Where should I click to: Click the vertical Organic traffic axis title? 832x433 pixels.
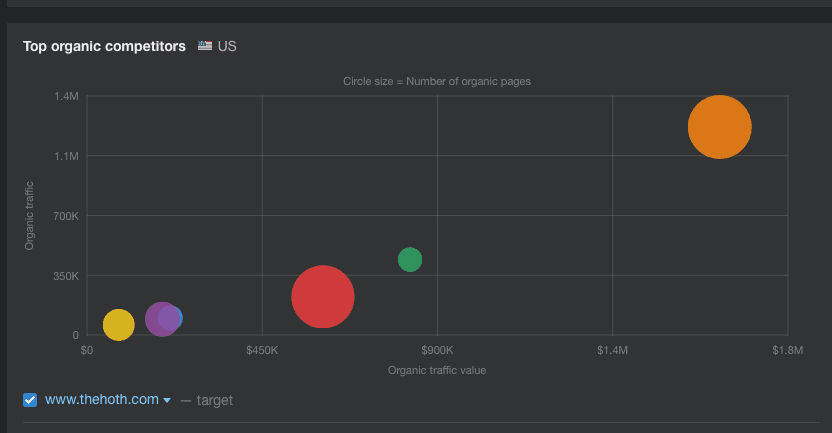coord(29,215)
